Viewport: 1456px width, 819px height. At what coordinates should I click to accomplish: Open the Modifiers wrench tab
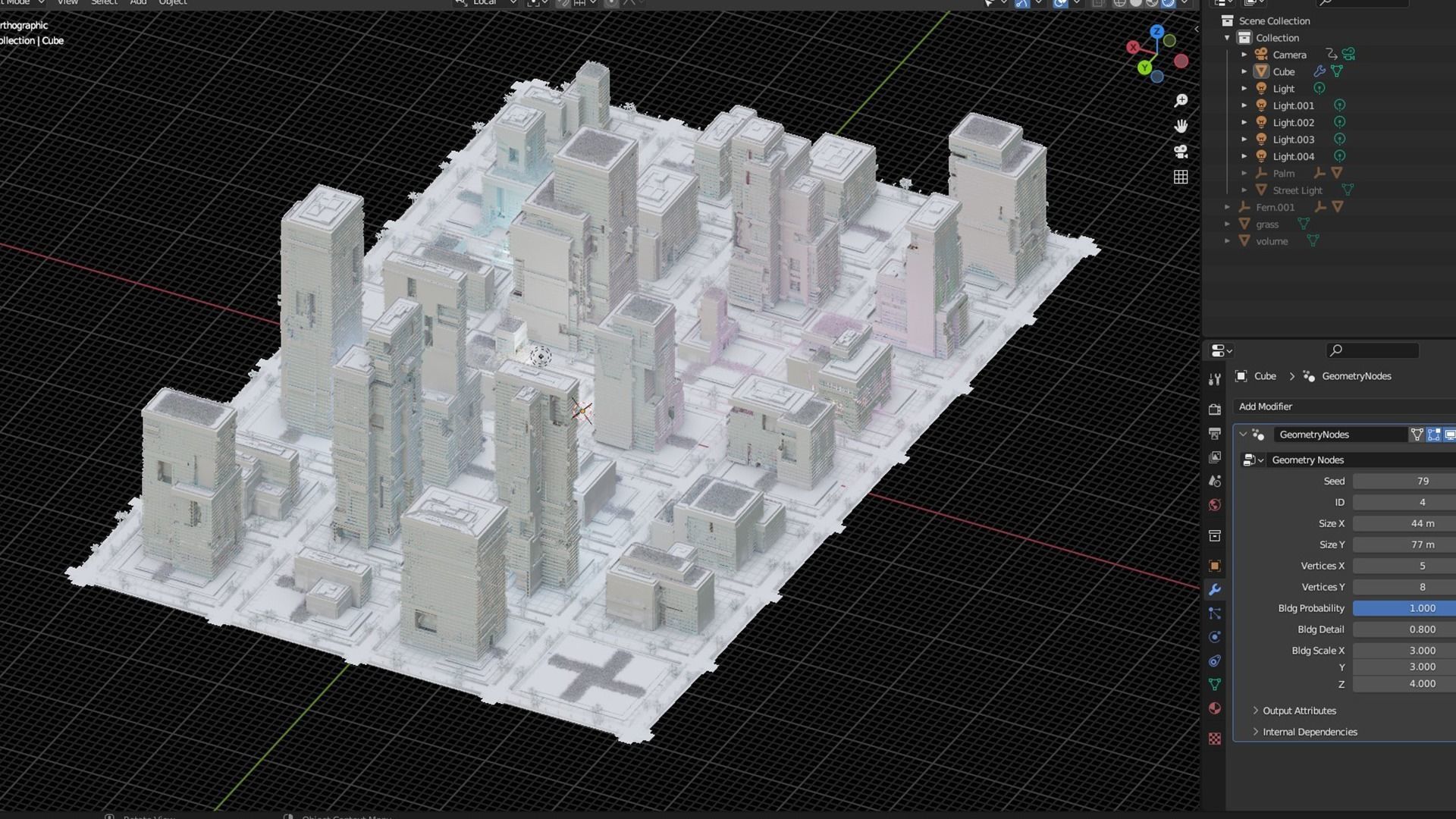point(1215,590)
